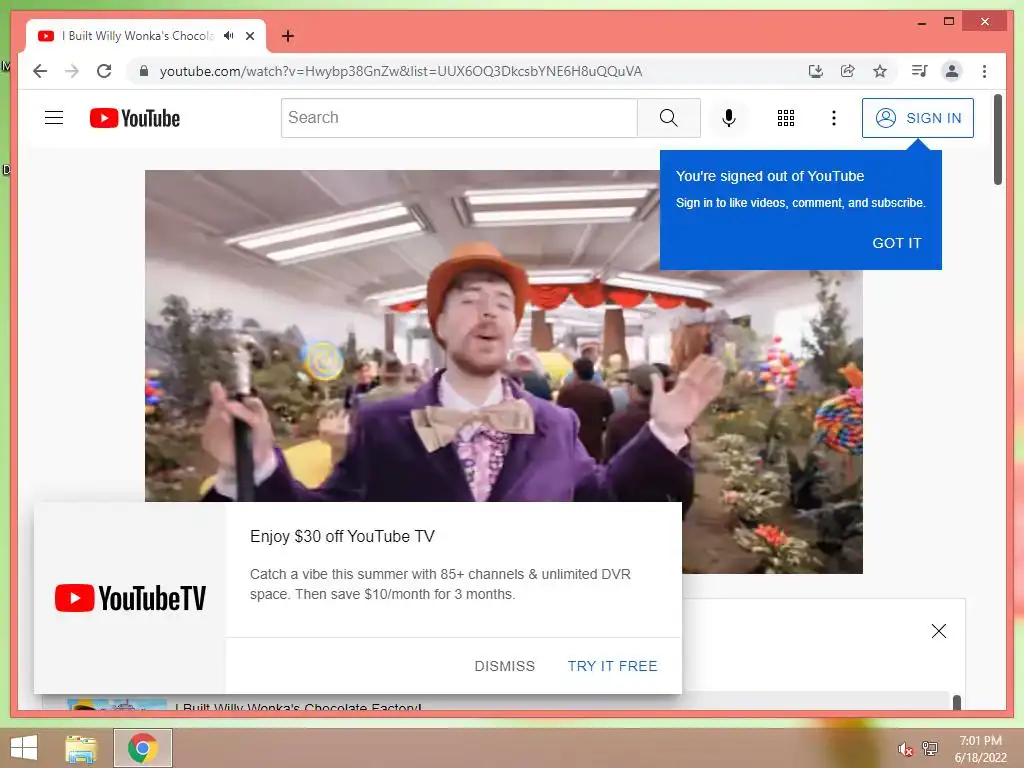Dismiss signed-out notice with GOT IT
Image resolution: width=1024 pixels, height=768 pixels.
pos(897,243)
